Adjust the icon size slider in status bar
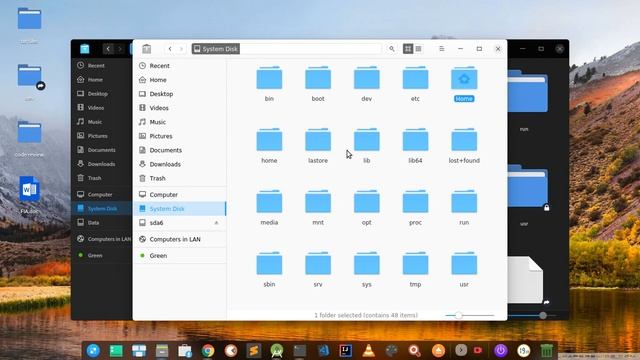This screenshot has width=640, height=360. coord(458,315)
